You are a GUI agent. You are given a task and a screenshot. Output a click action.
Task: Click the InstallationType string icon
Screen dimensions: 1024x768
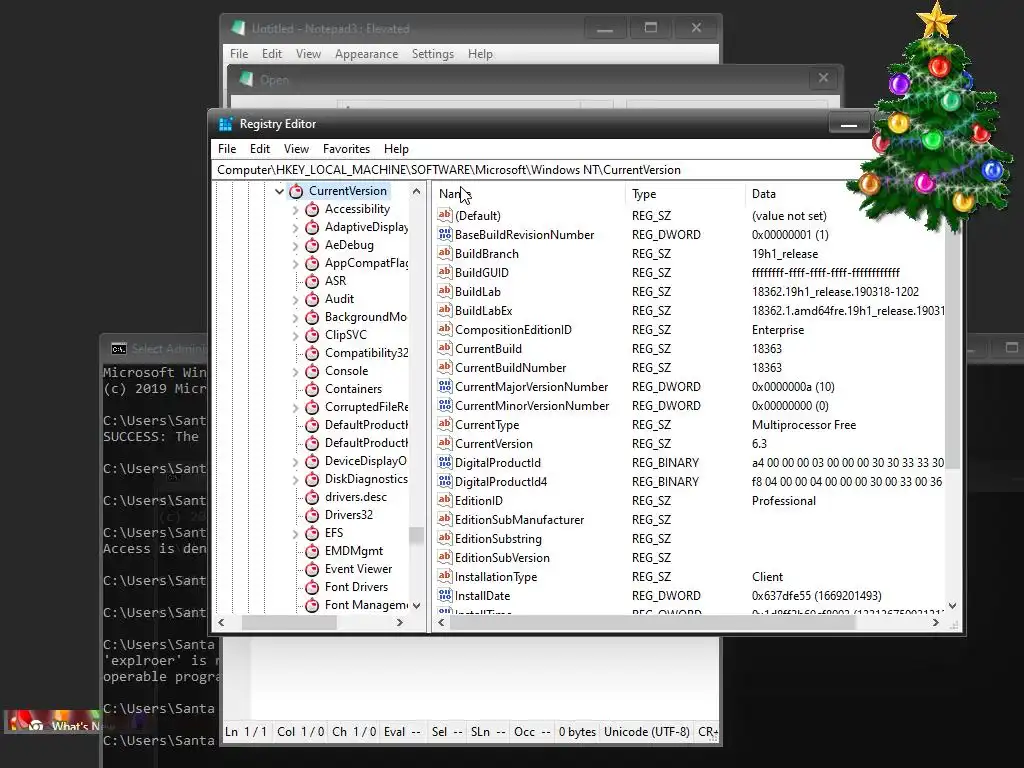point(445,575)
